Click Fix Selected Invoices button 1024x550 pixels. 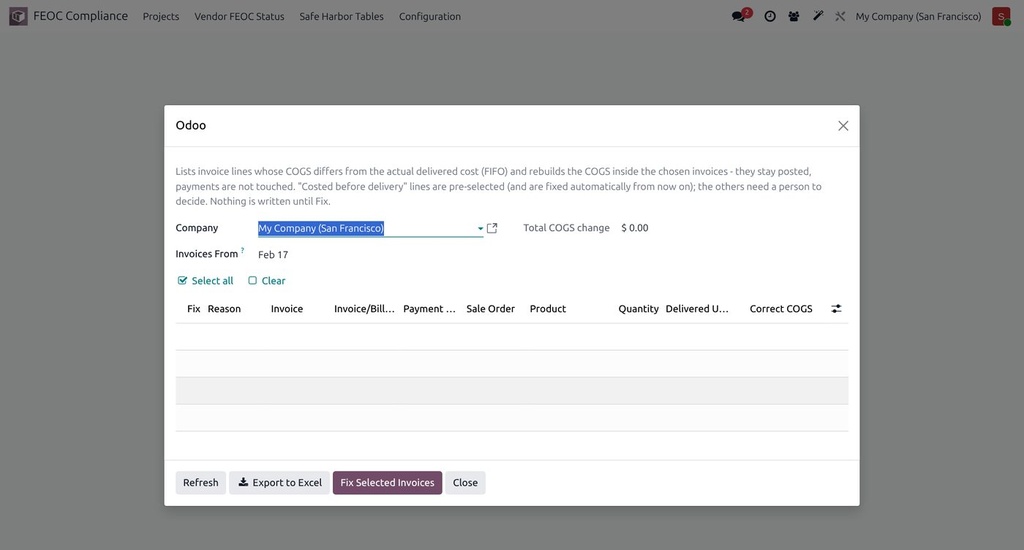[387, 483]
